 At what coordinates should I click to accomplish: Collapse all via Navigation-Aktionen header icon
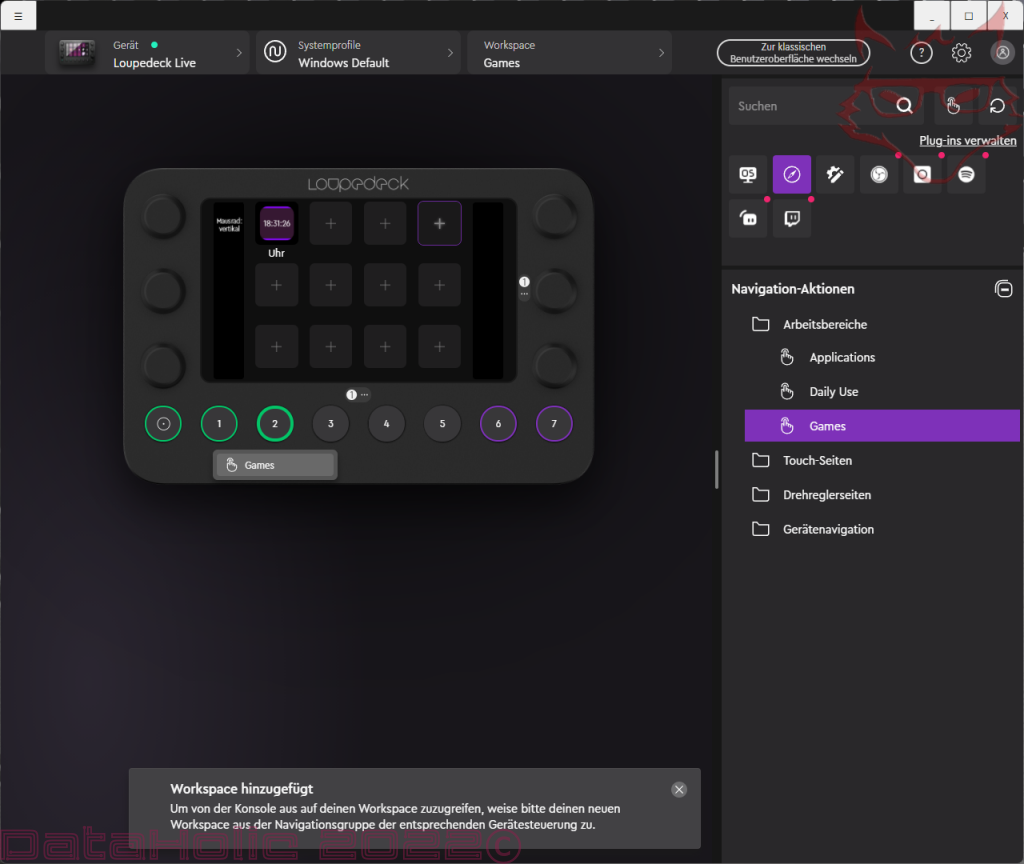[1003, 289]
